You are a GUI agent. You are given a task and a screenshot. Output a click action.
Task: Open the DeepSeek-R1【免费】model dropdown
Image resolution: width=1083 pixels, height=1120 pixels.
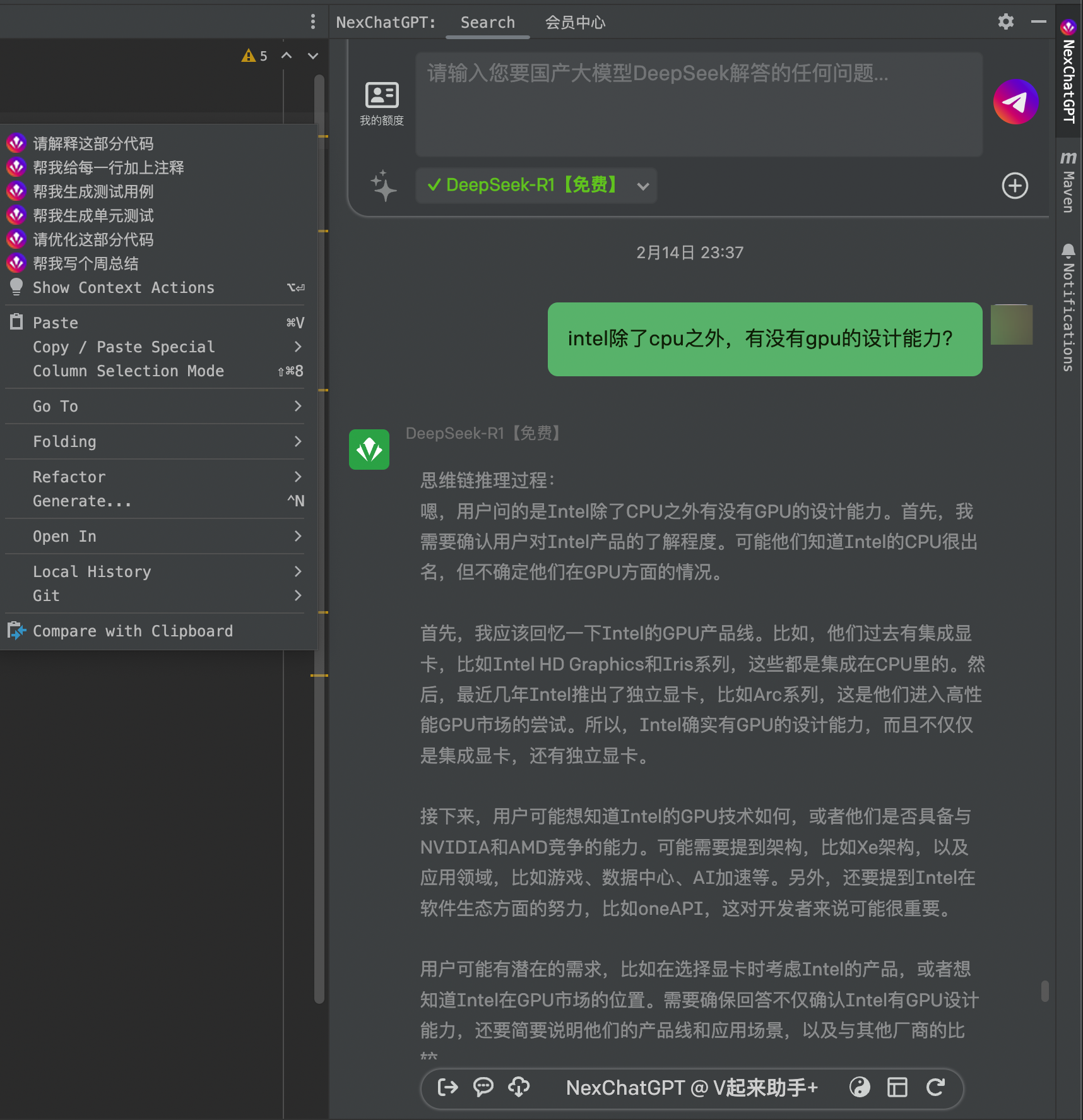point(536,186)
